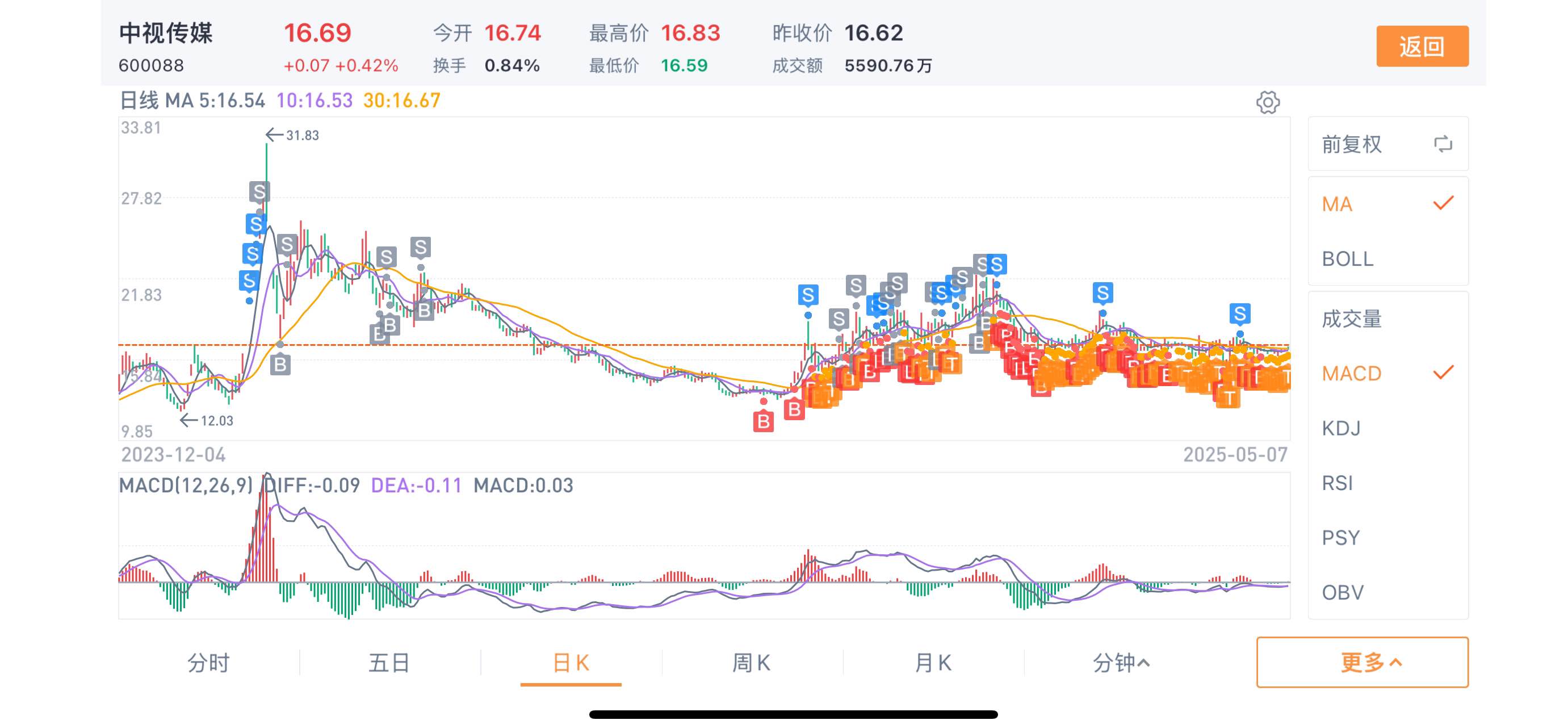The width and height of the screenshot is (1568, 720).
Task: Switch to the 五日 five-day tab
Action: pos(389,662)
